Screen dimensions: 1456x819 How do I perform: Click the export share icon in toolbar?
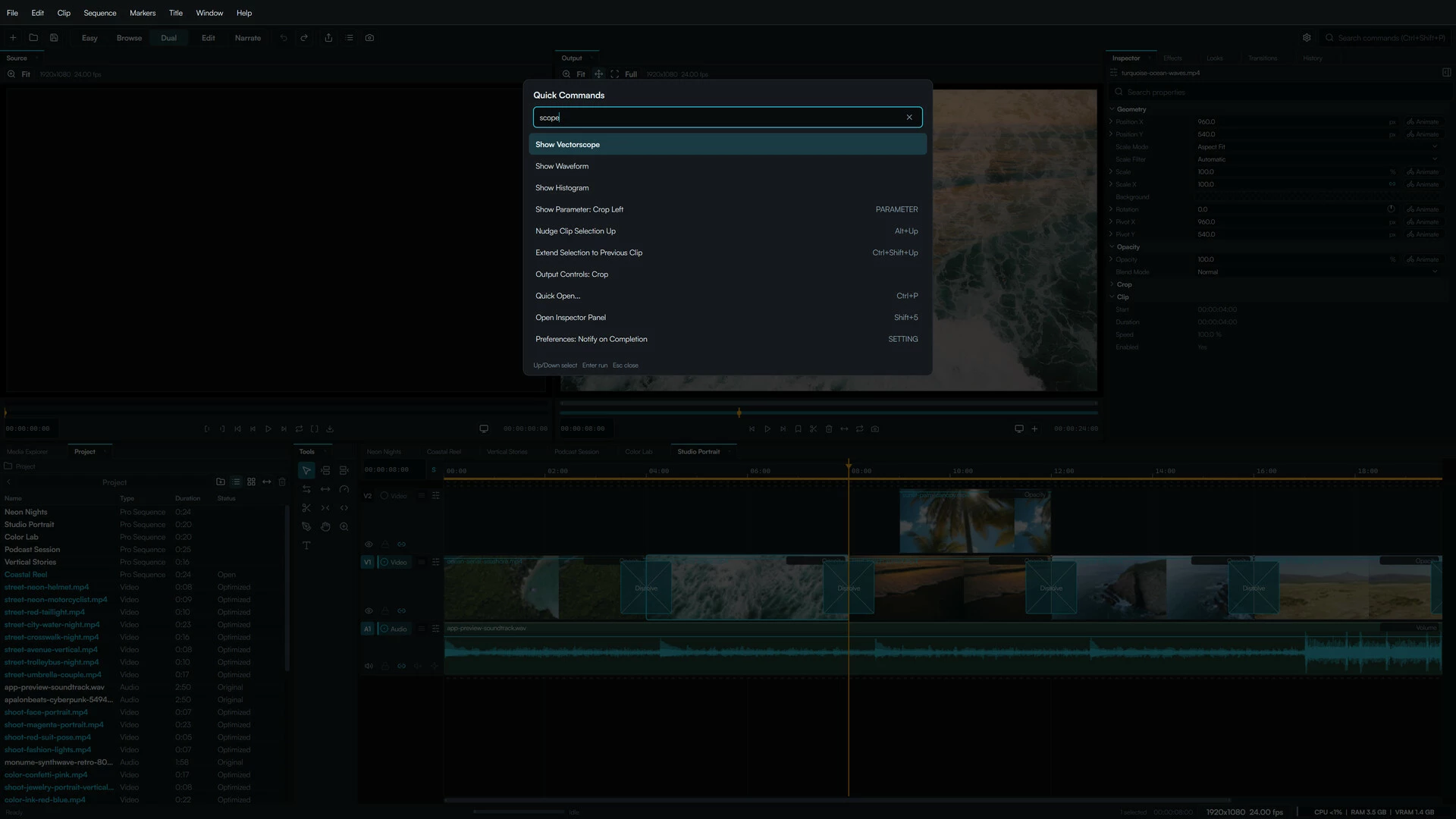pos(328,38)
